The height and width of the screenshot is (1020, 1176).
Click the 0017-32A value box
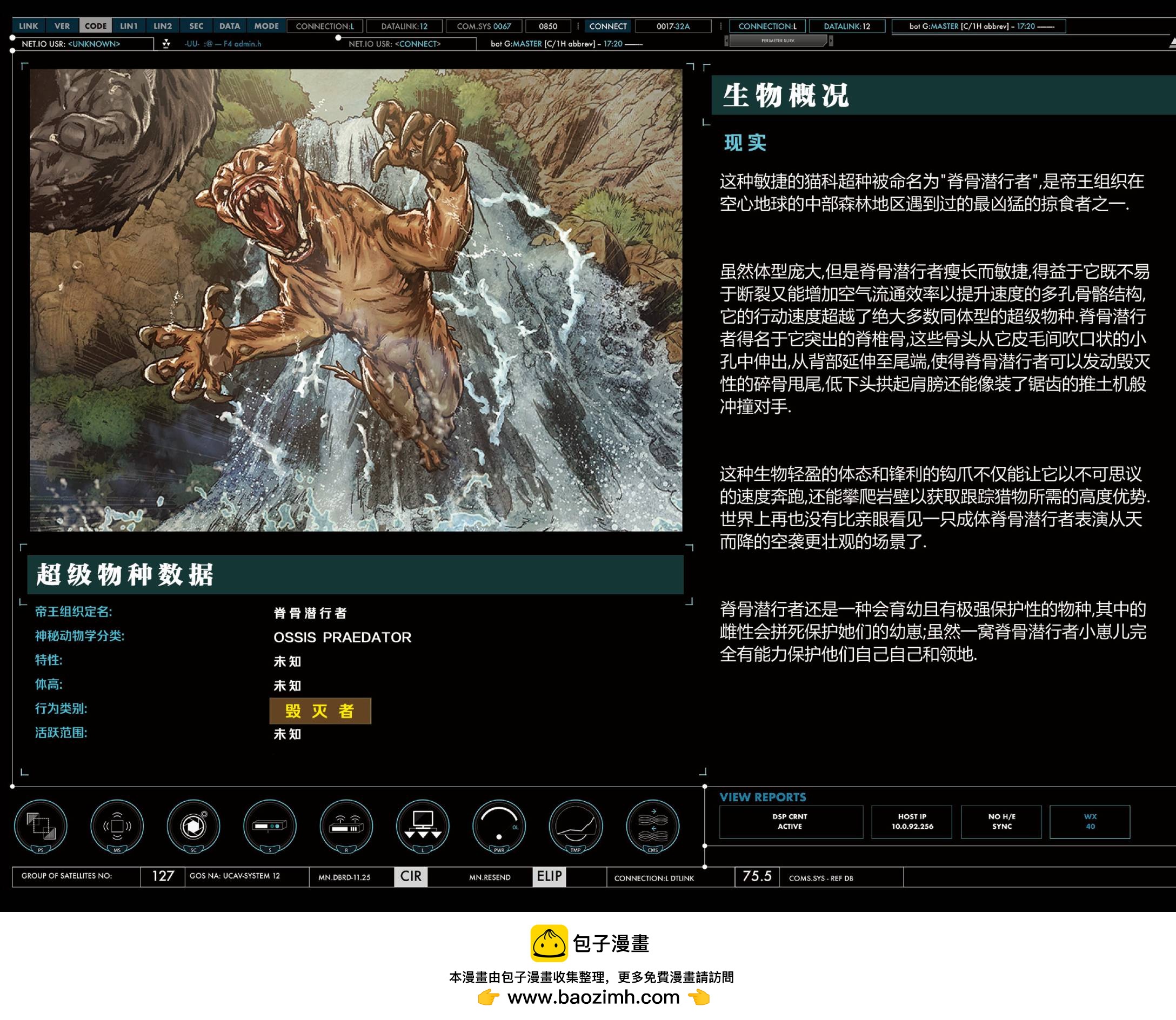pyautogui.click(x=672, y=26)
